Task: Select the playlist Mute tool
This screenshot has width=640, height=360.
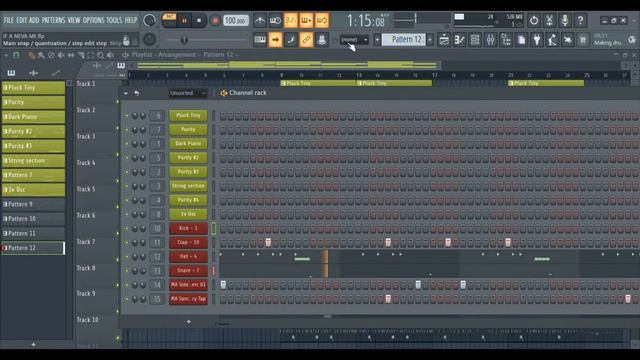Action: [61, 55]
